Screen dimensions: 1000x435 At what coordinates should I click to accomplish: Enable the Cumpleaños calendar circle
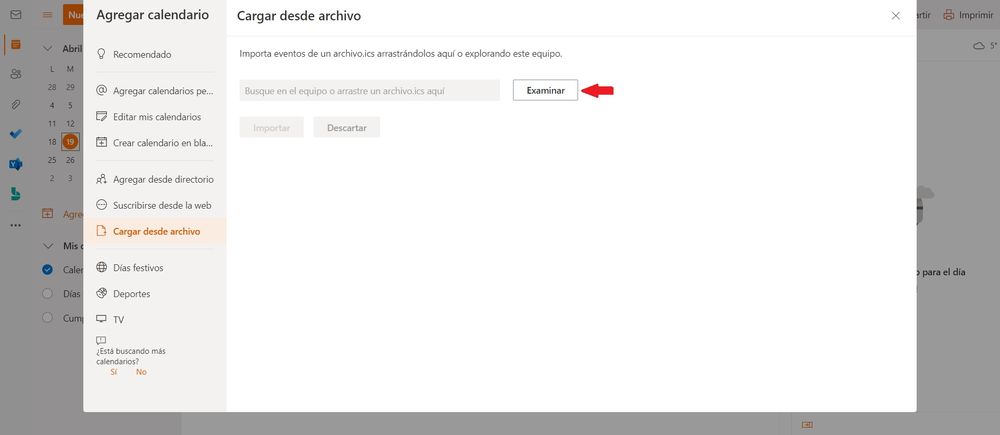pyautogui.click(x=47, y=318)
